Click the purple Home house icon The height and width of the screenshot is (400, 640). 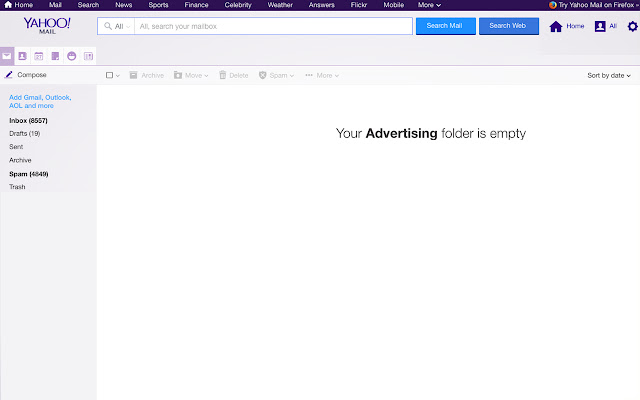pos(556,26)
